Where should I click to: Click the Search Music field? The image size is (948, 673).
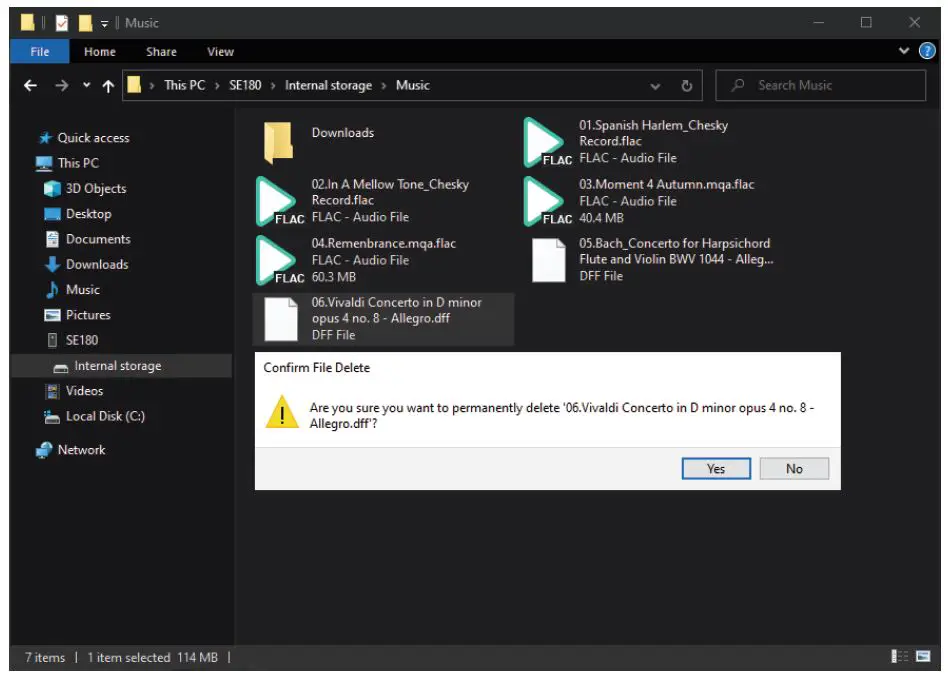tap(820, 85)
